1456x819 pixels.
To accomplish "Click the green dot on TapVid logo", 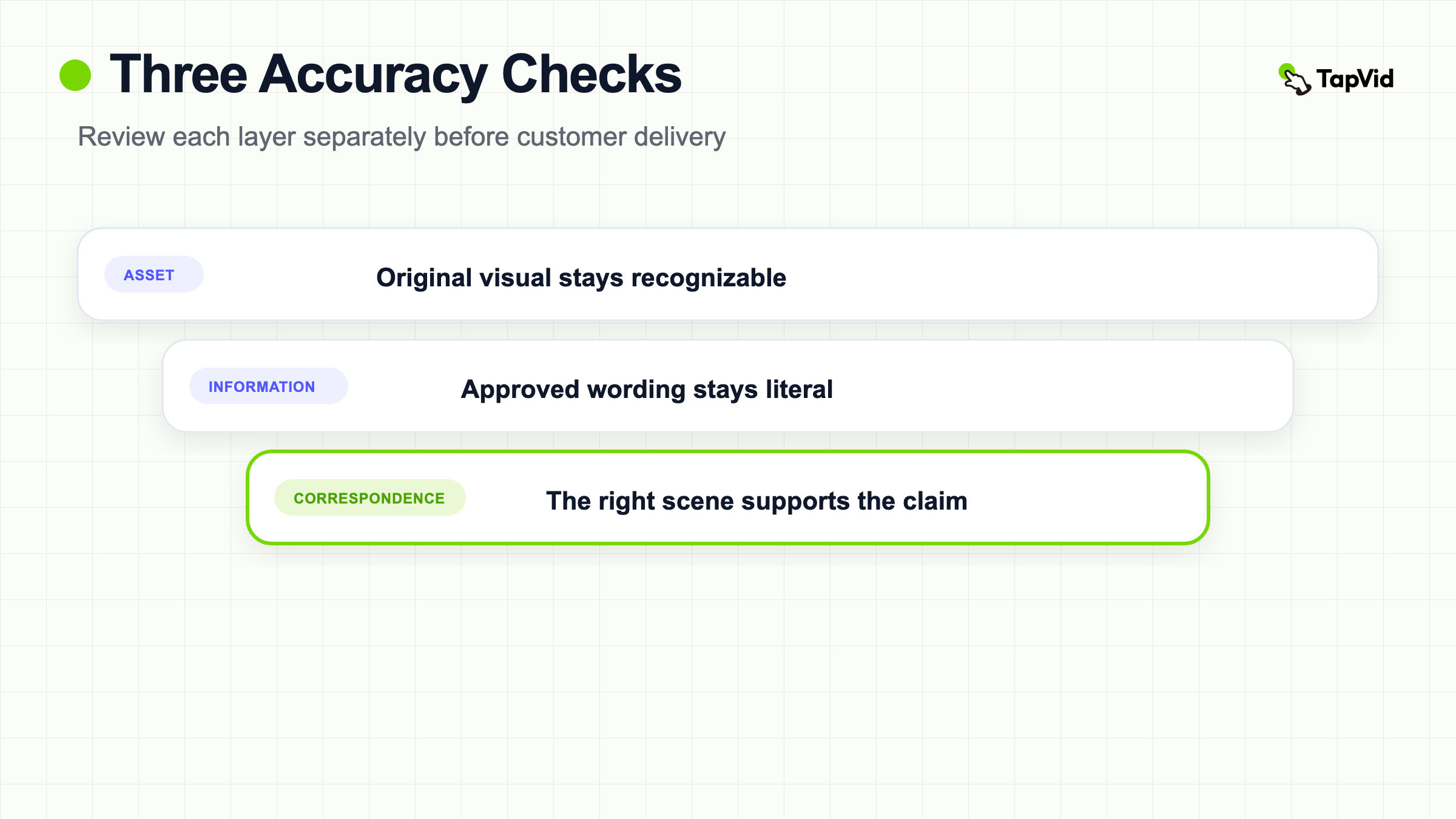I will [1285, 71].
